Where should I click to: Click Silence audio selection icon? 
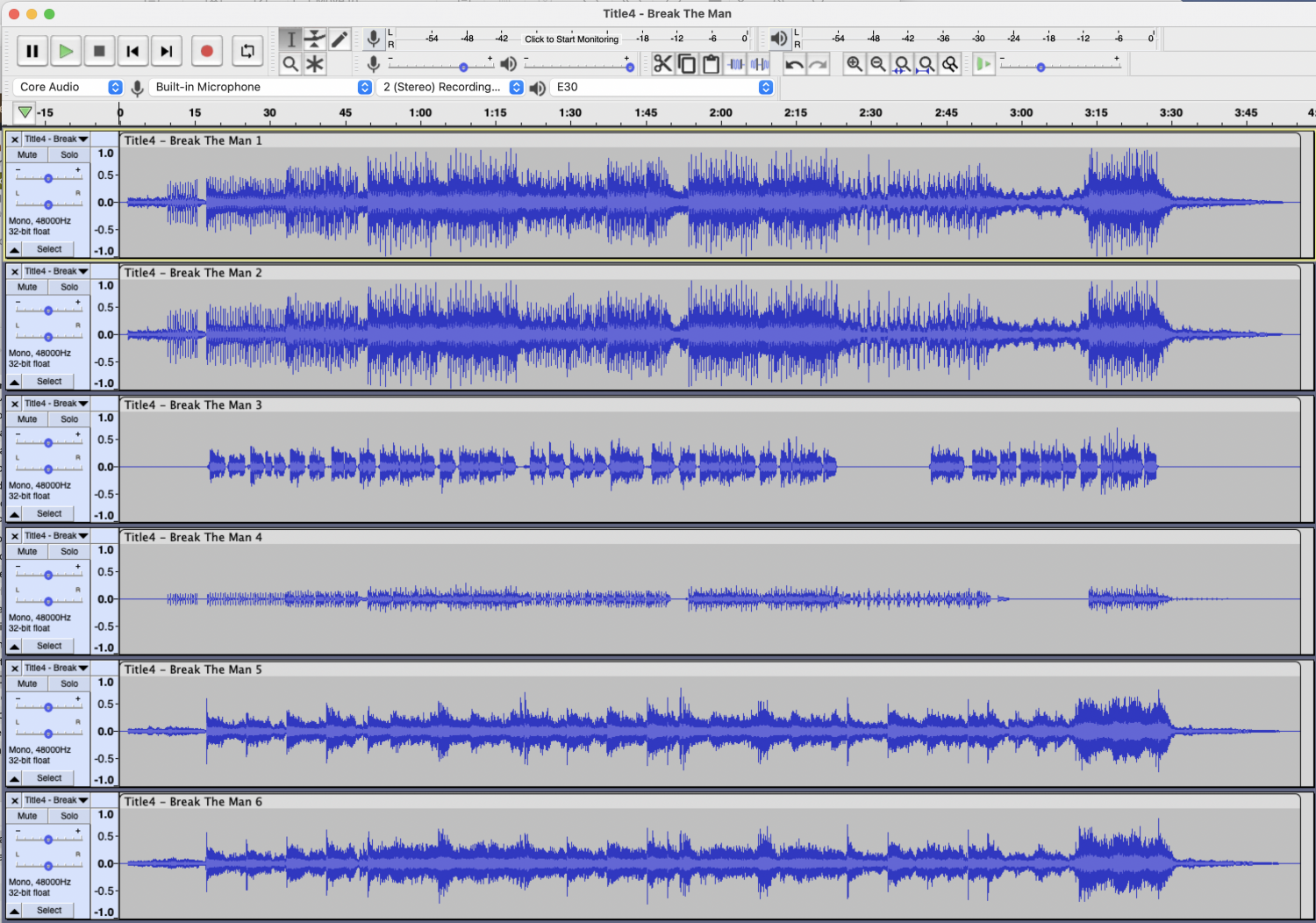(x=759, y=64)
